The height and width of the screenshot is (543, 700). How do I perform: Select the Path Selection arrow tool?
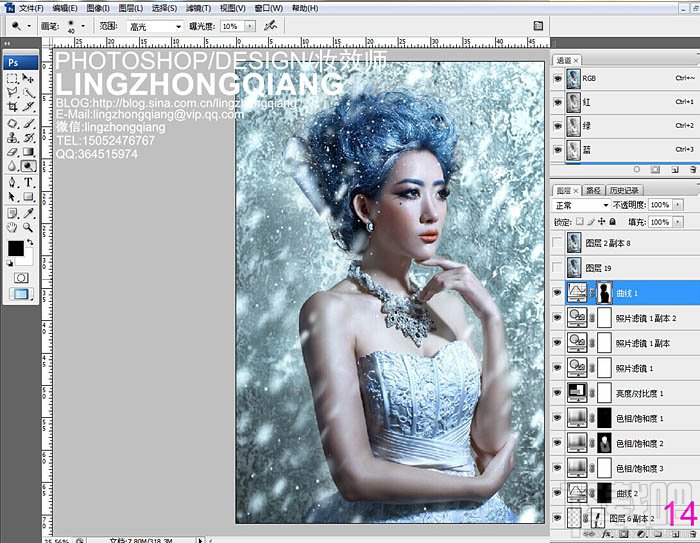pyautogui.click(x=12, y=196)
